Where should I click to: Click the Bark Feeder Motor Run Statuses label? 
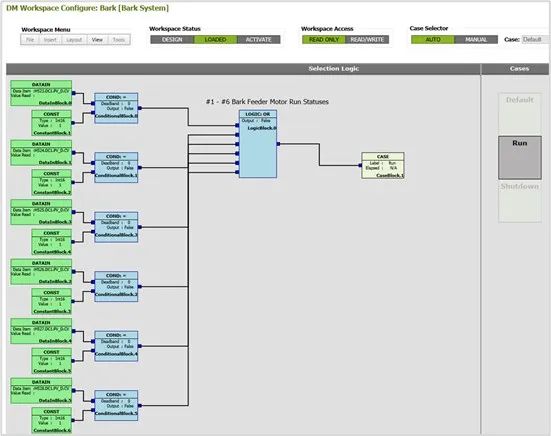267,102
